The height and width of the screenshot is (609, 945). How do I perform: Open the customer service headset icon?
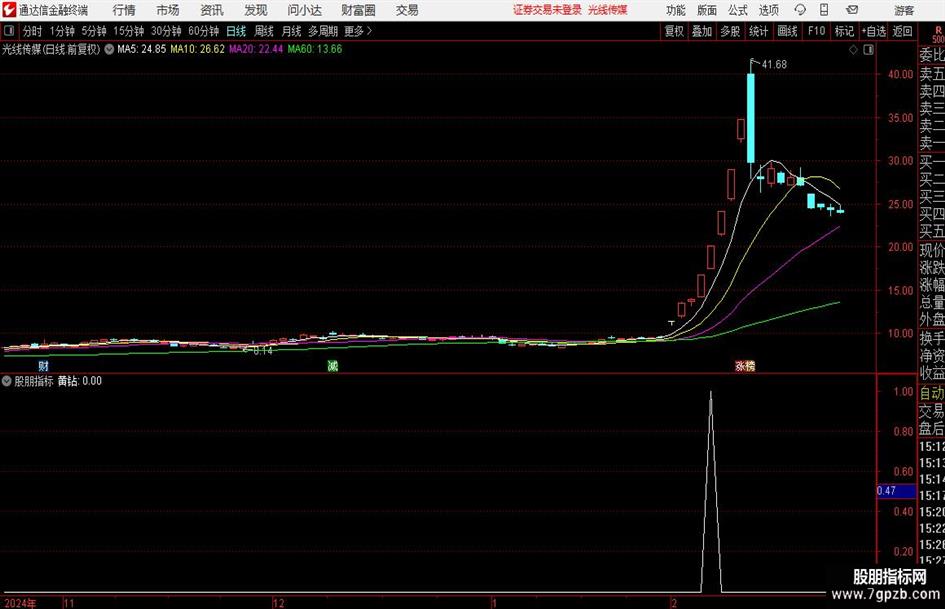coord(800,10)
